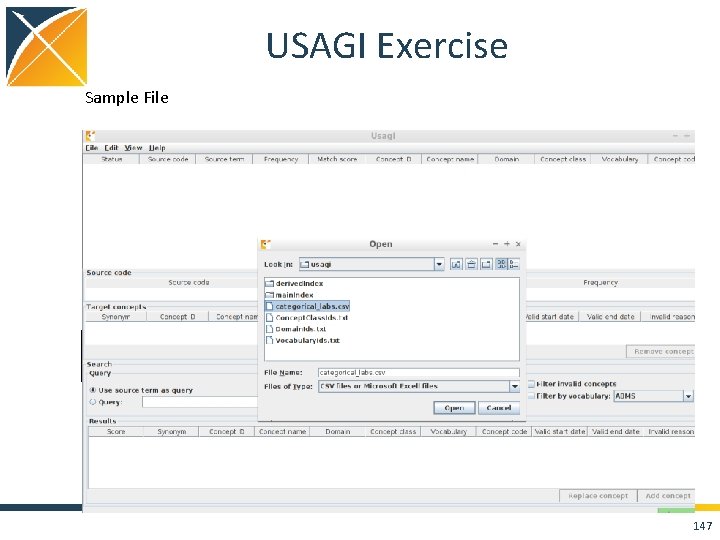Click the Usagi app icon in the main title bar
The image size is (720, 540).
coord(90,136)
